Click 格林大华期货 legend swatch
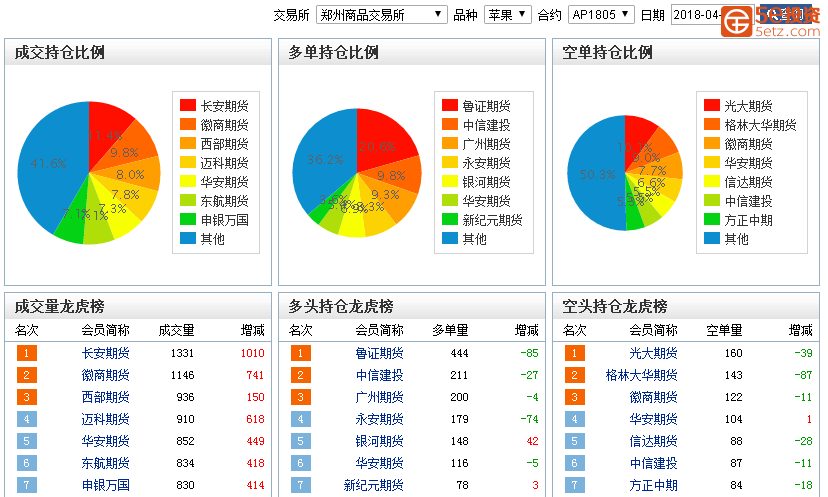Screen dimensions: 828x497 (x=712, y=125)
